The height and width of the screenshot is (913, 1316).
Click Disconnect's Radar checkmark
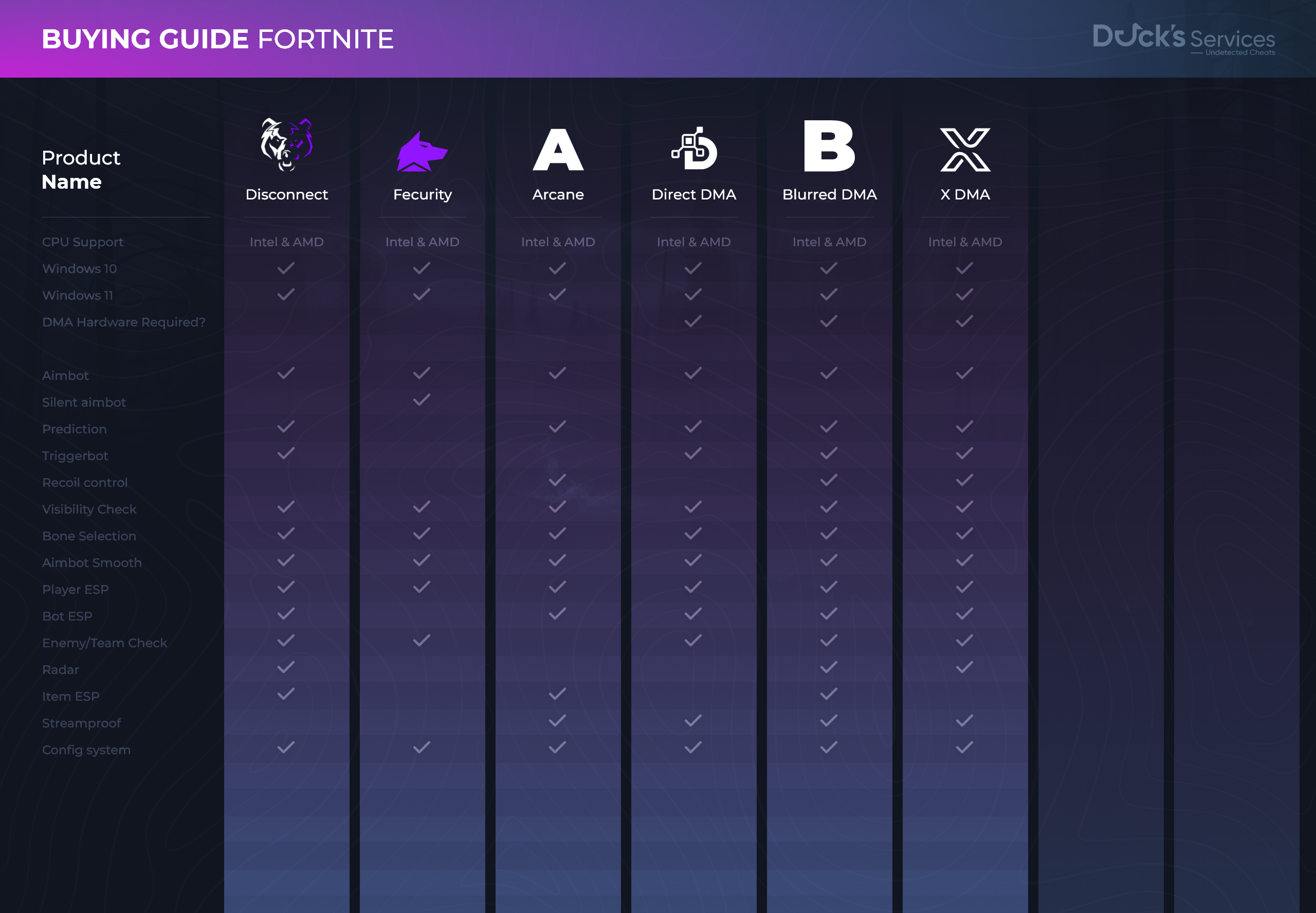286,667
